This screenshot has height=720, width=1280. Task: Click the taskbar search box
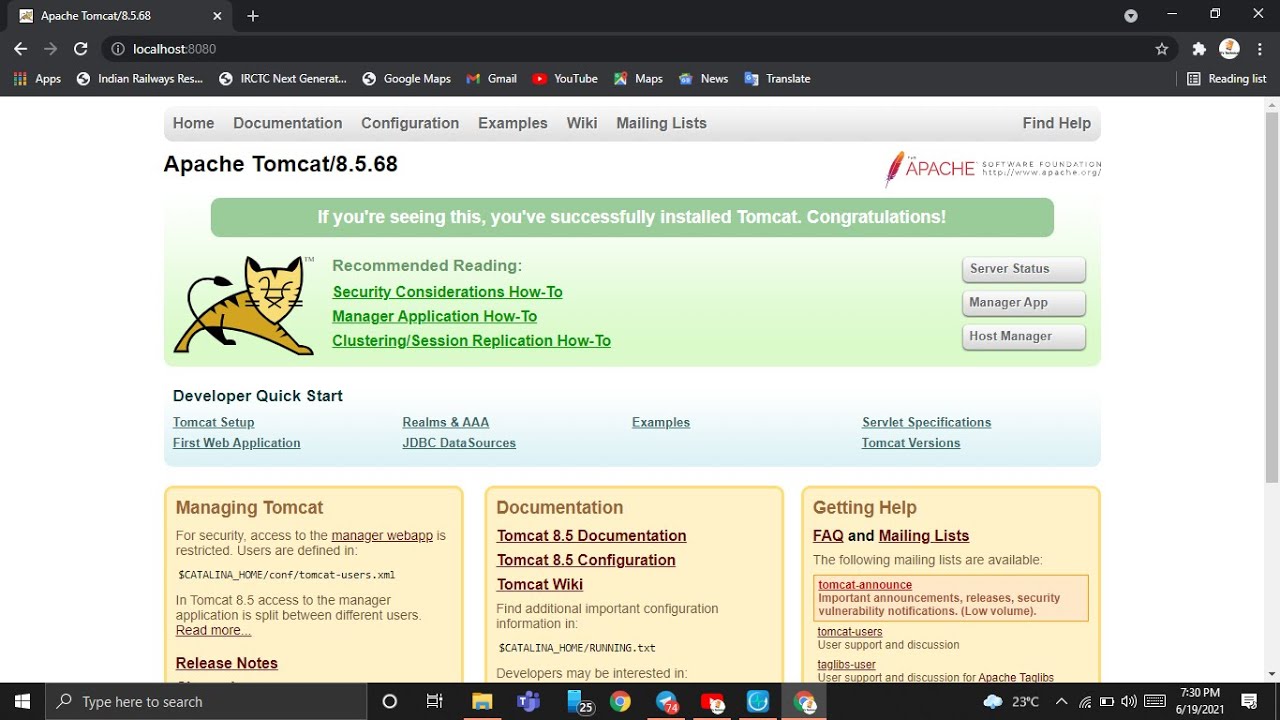[207, 701]
